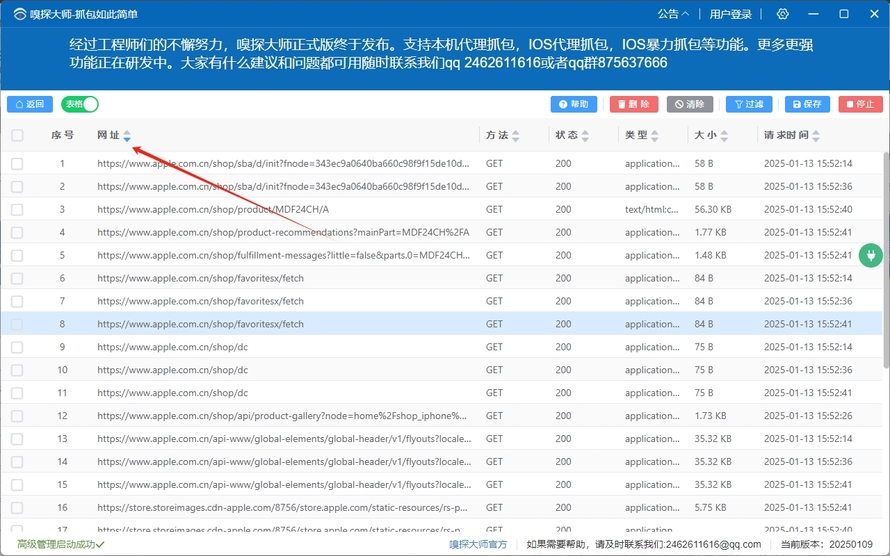
Task: Click the 帮助 help button
Action: tap(573, 104)
